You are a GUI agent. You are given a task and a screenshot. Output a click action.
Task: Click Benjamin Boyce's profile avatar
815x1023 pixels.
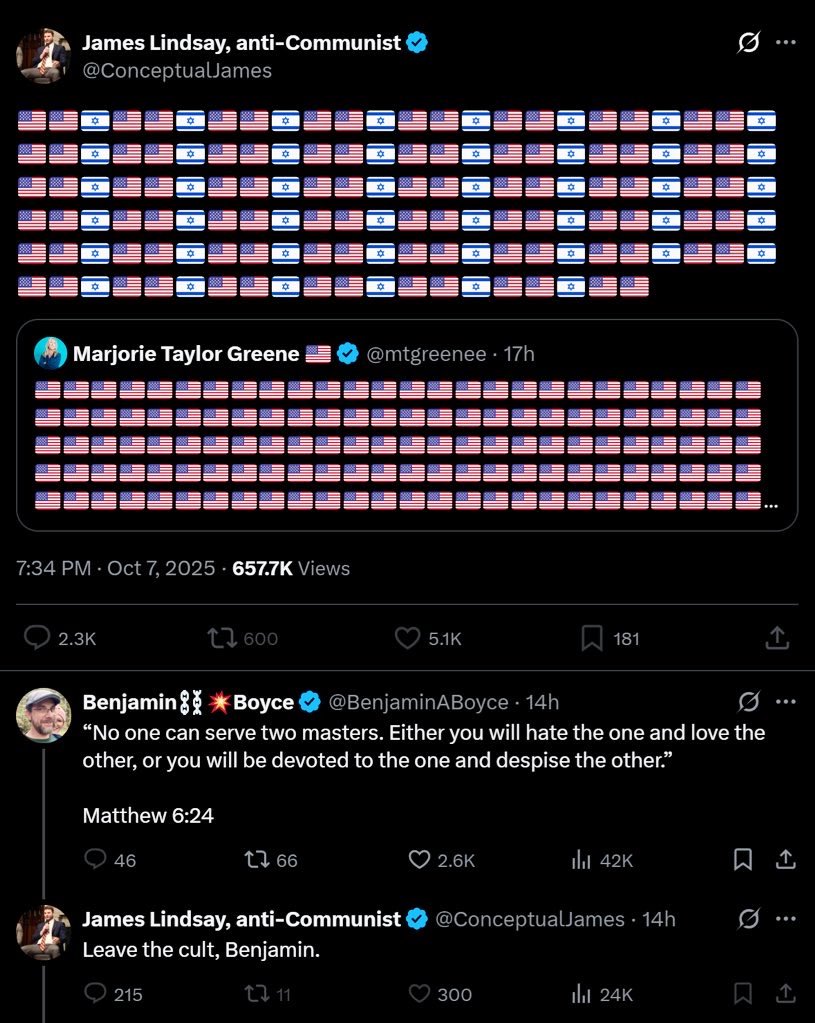[44, 715]
